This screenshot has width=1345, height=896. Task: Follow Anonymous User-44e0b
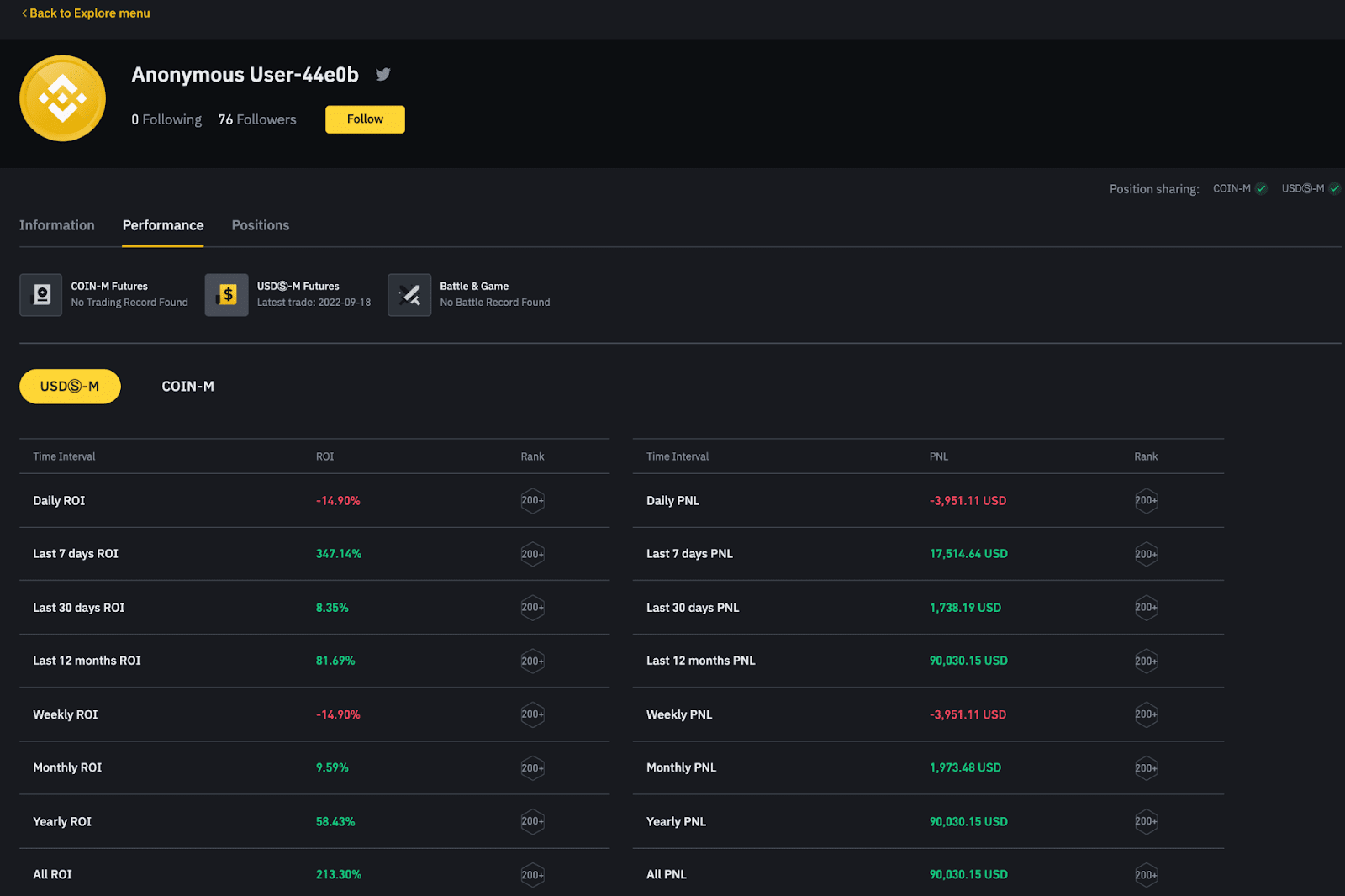[365, 119]
